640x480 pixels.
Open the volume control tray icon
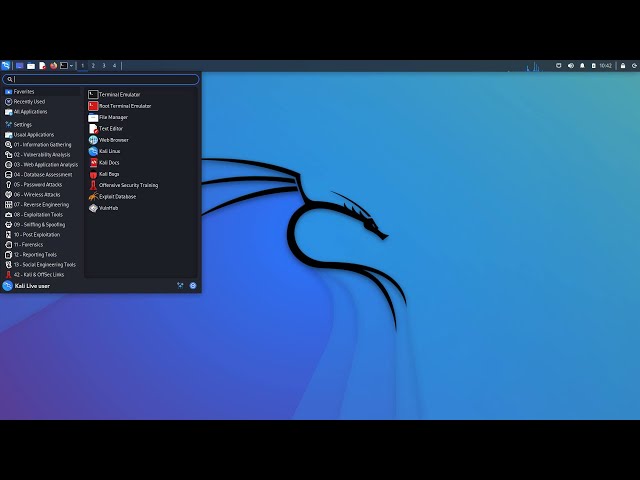571,66
